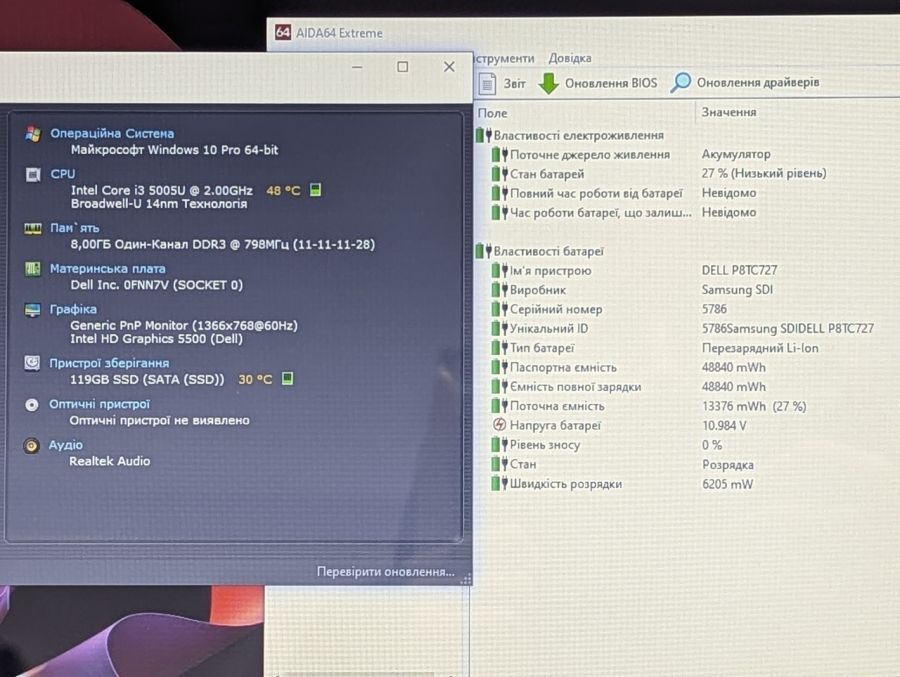Select the Стан Розрядка row
Screen dimensions: 900x677
(x=623, y=464)
